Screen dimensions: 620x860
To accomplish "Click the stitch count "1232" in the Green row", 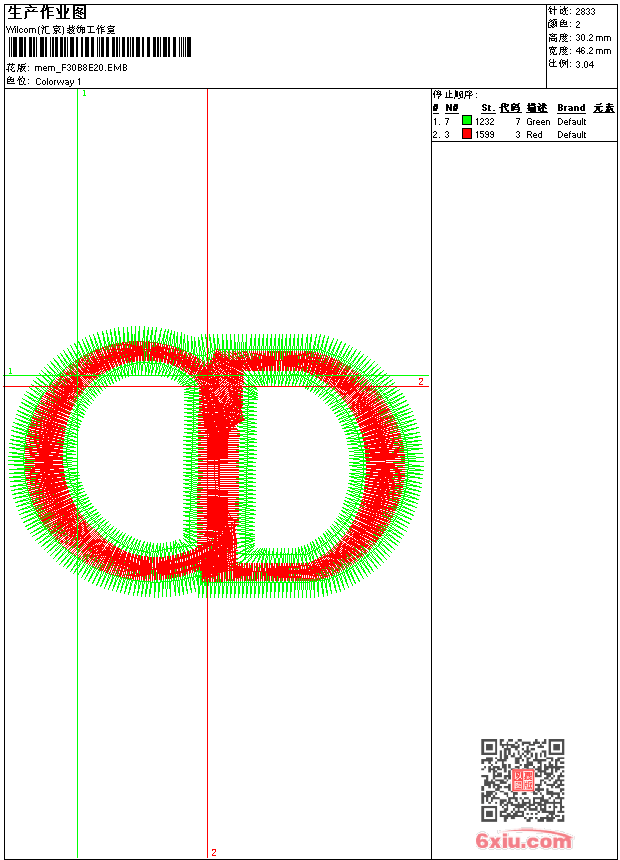I will pyautogui.click(x=484, y=122).
